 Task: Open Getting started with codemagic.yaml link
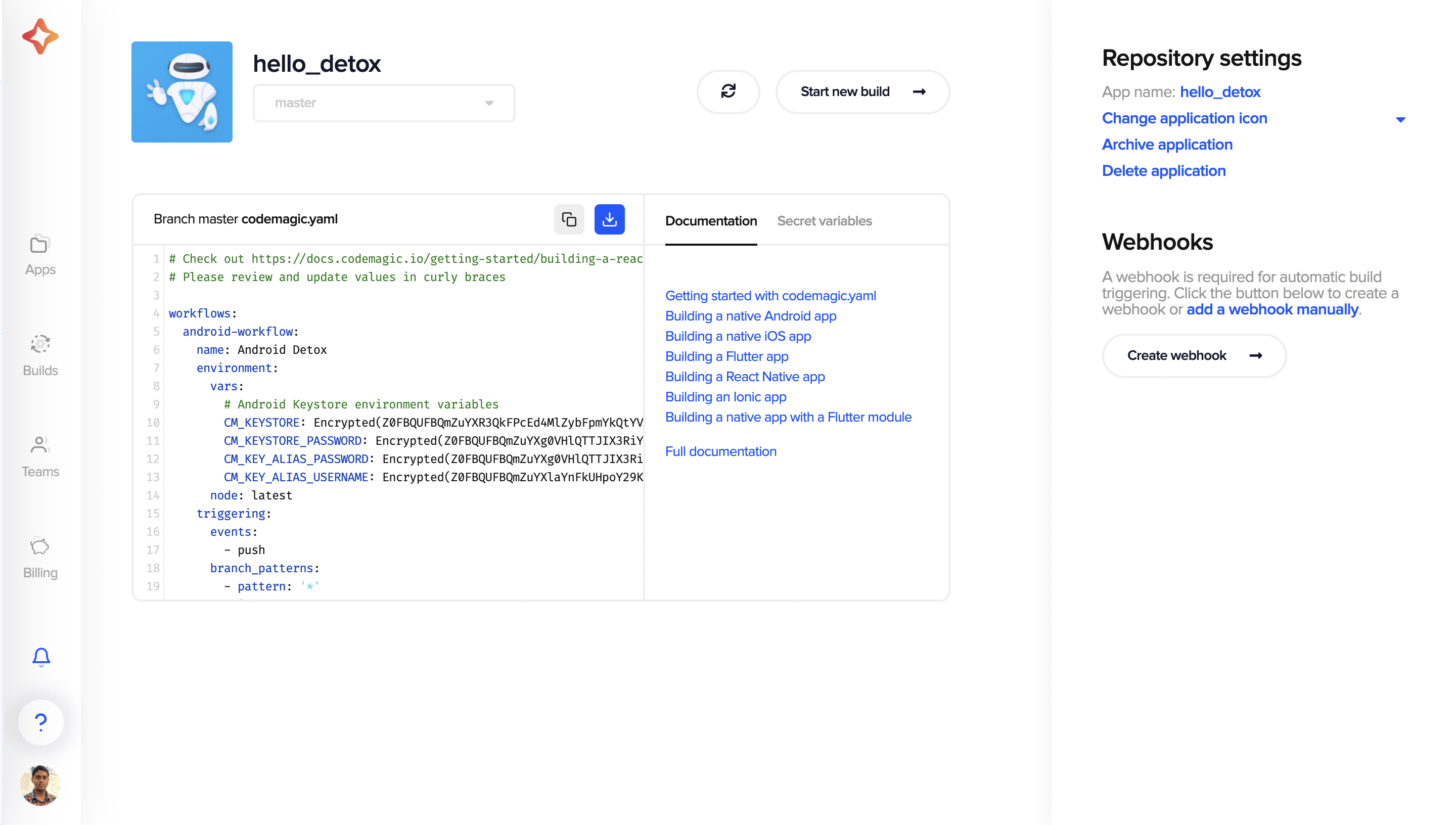[770, 296]
